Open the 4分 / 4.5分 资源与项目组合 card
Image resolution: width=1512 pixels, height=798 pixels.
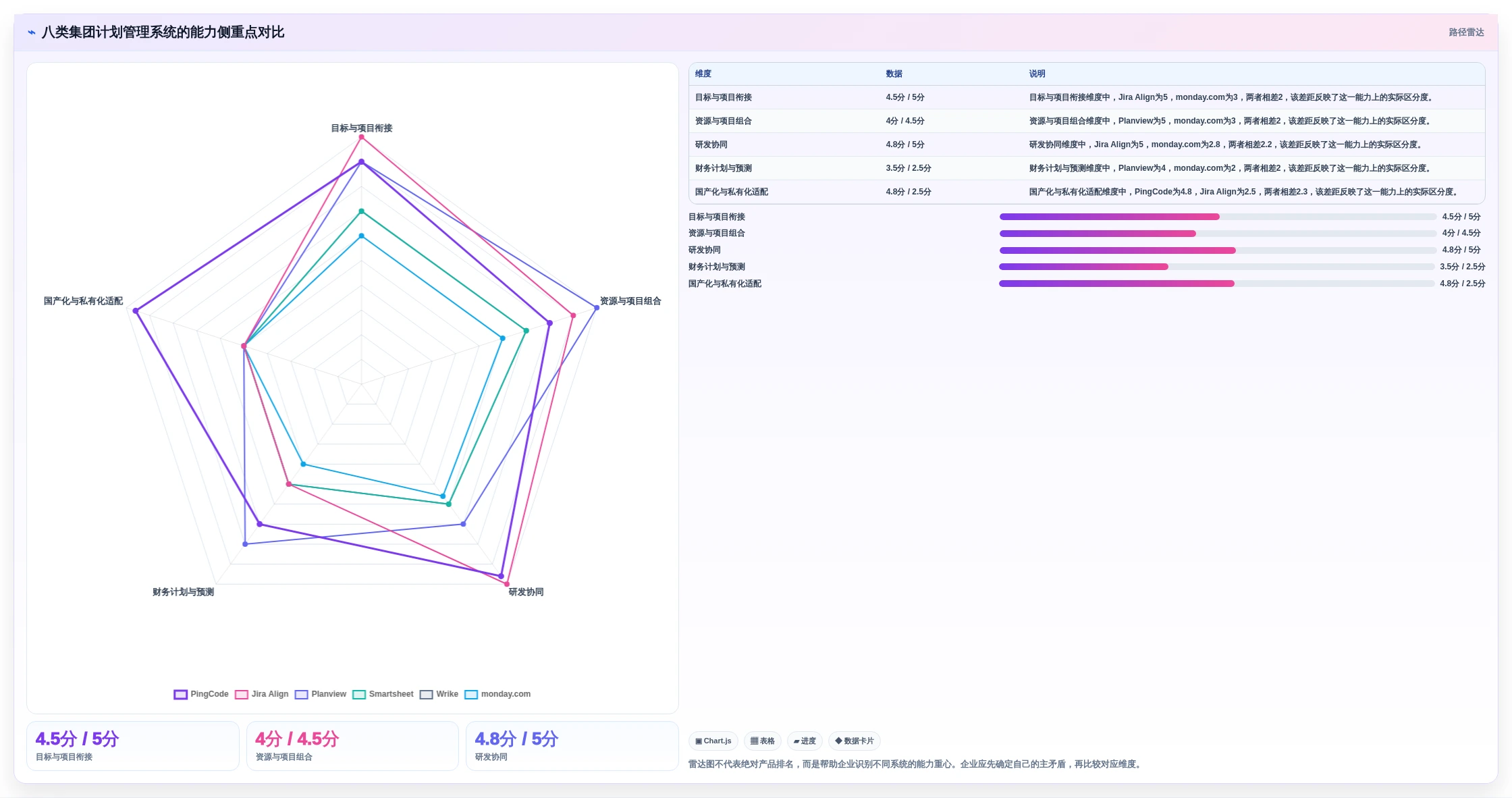pyautogui.click(x=352, y=746)
